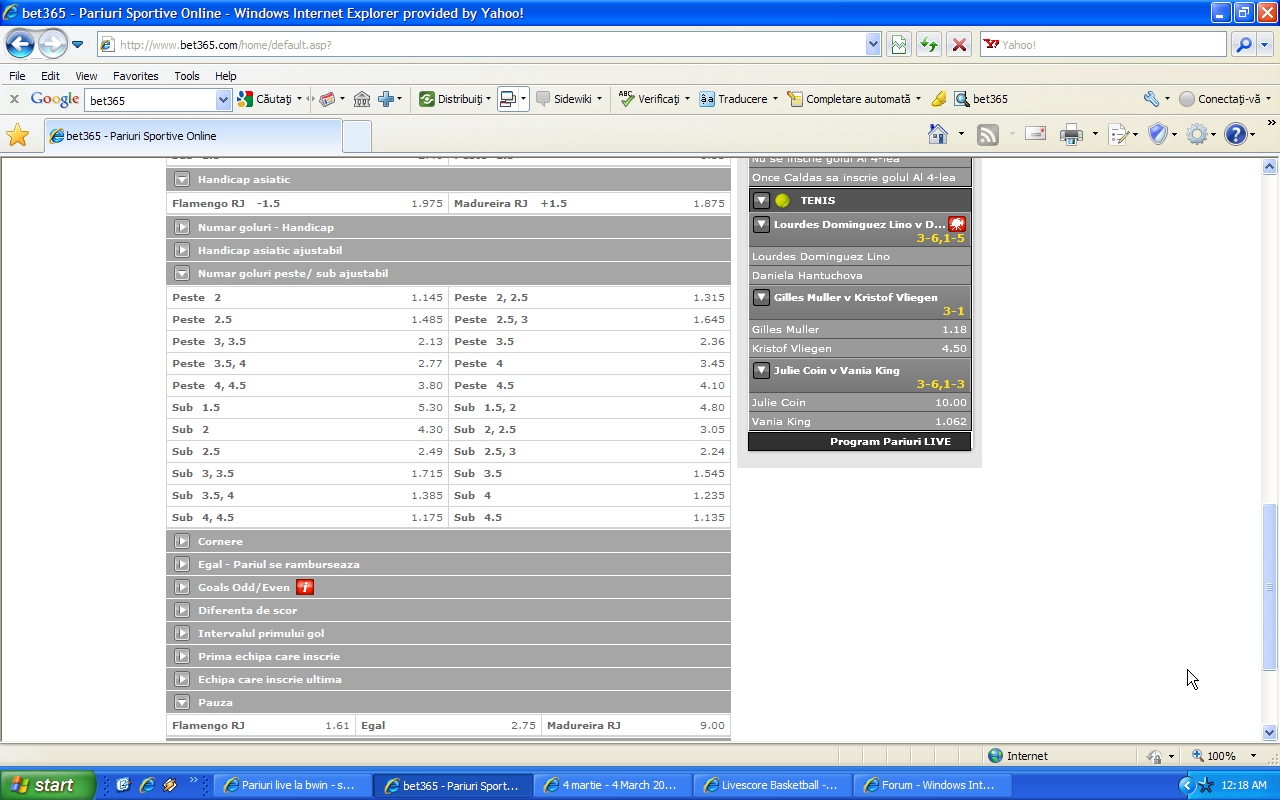Open the Page menu icon

click(x=1119, y=134)
